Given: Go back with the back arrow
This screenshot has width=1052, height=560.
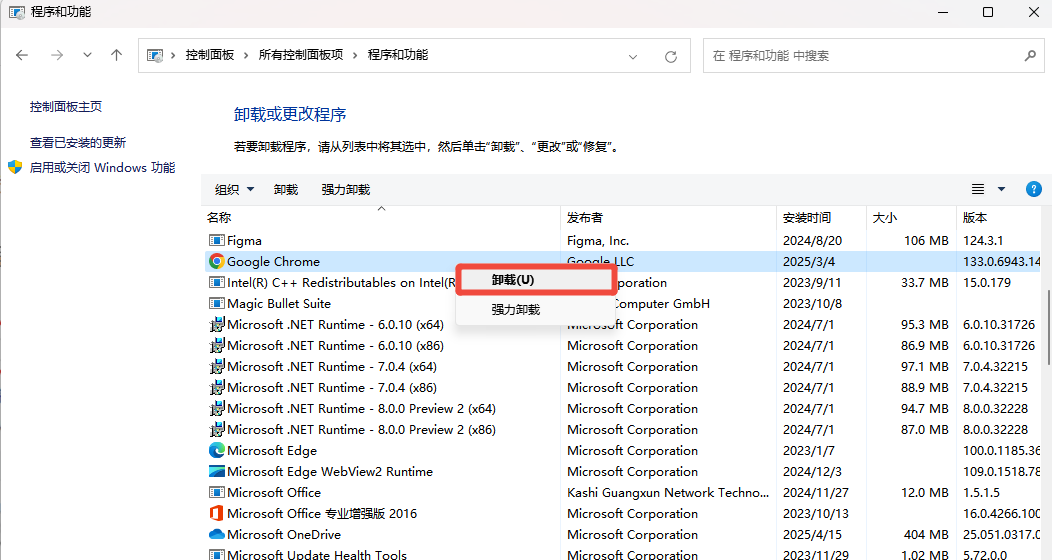Looking at the screenshot, I should (22, 55).
